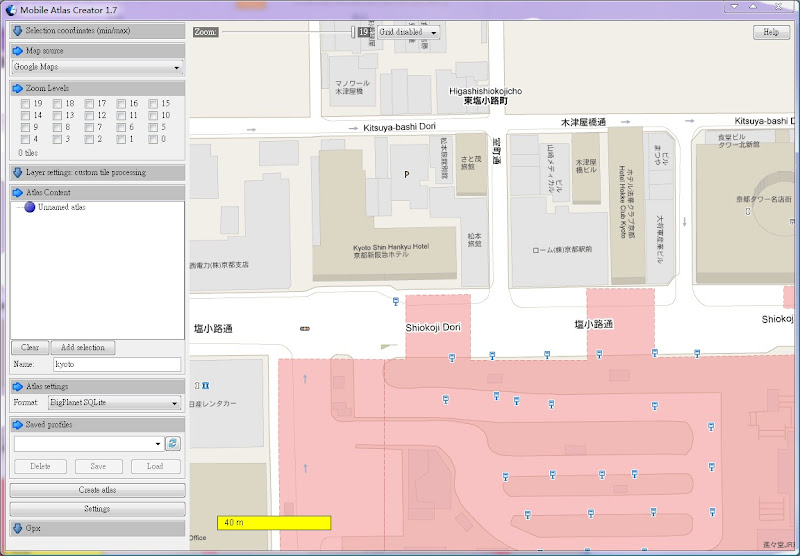
Task: Click the Higashishiokojicho map label
Action: click(485, 91)
